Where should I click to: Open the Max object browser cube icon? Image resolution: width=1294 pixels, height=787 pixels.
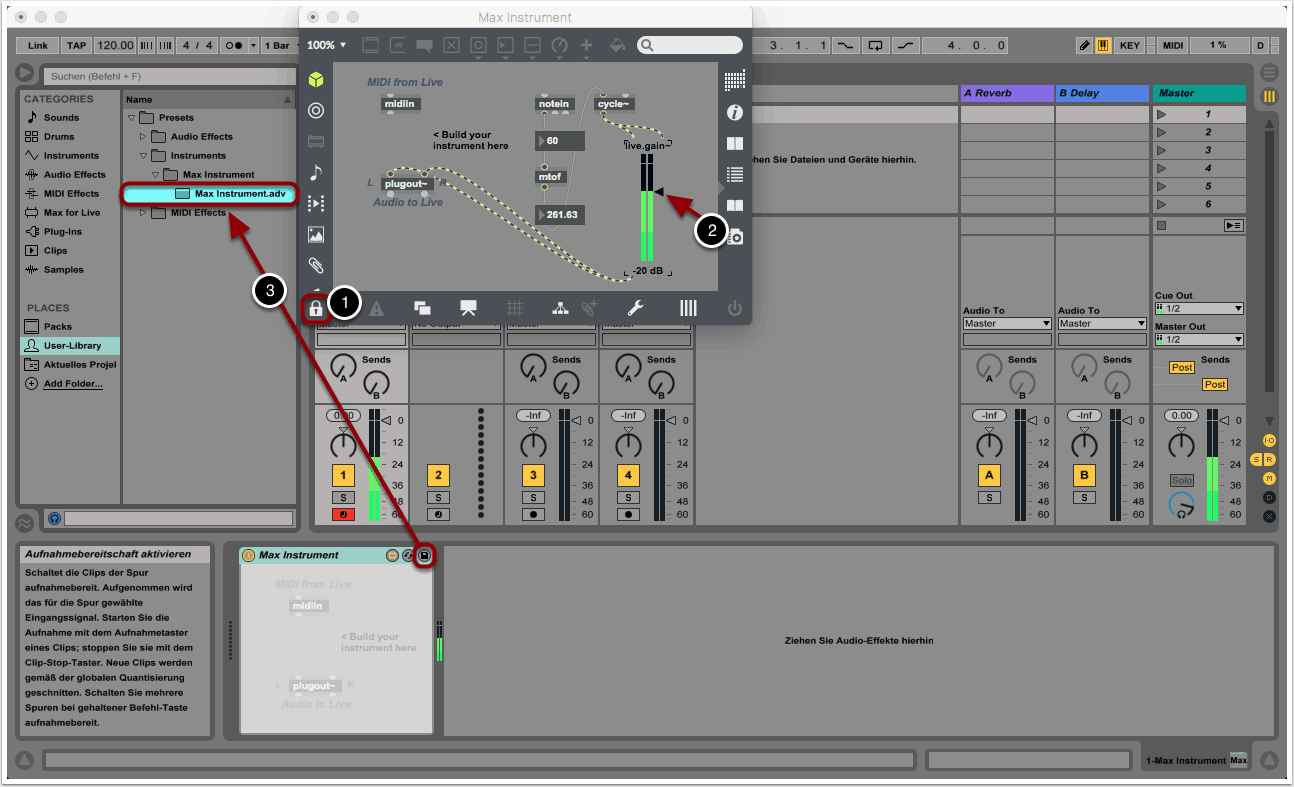point(316,80)
